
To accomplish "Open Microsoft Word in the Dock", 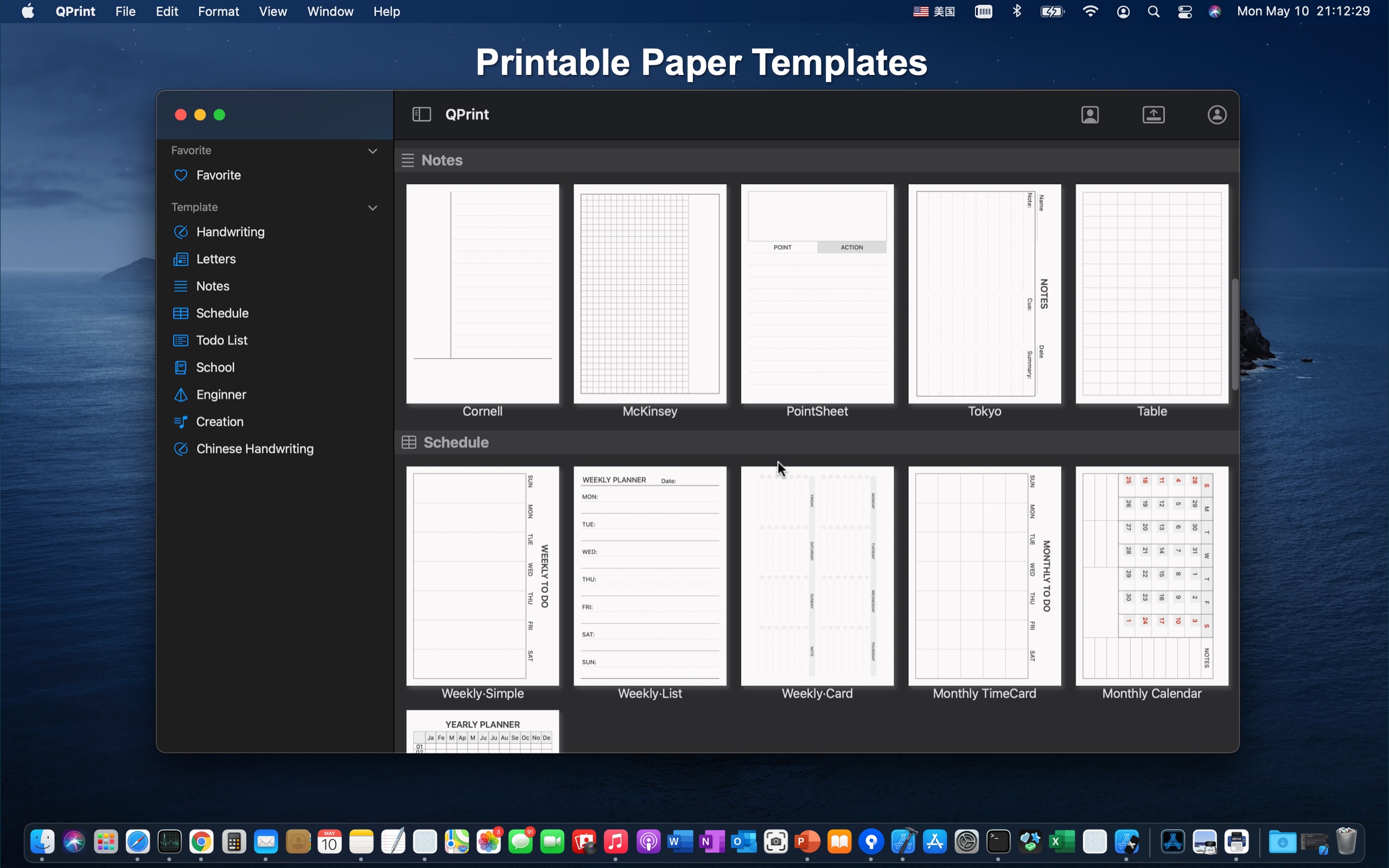I will (x=679, y=842).
